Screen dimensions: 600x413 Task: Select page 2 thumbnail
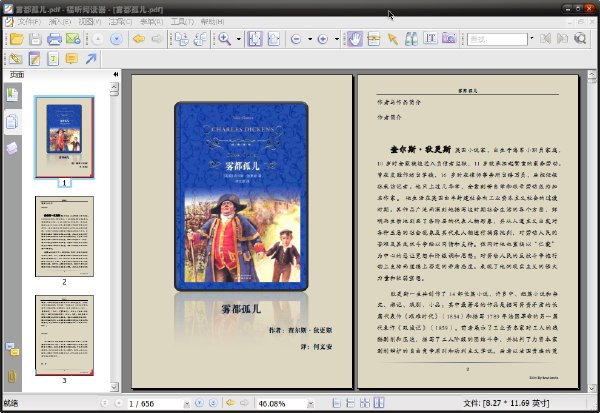pos(64,236)
